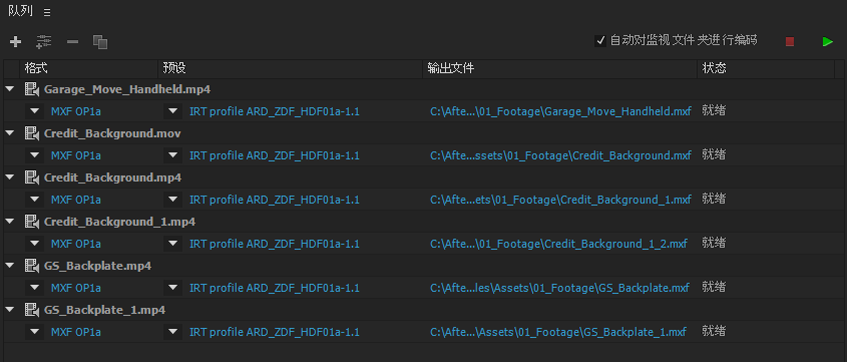Click the Duplicate icon in toolbar
The image size is (847, 362).
point(100,42)
